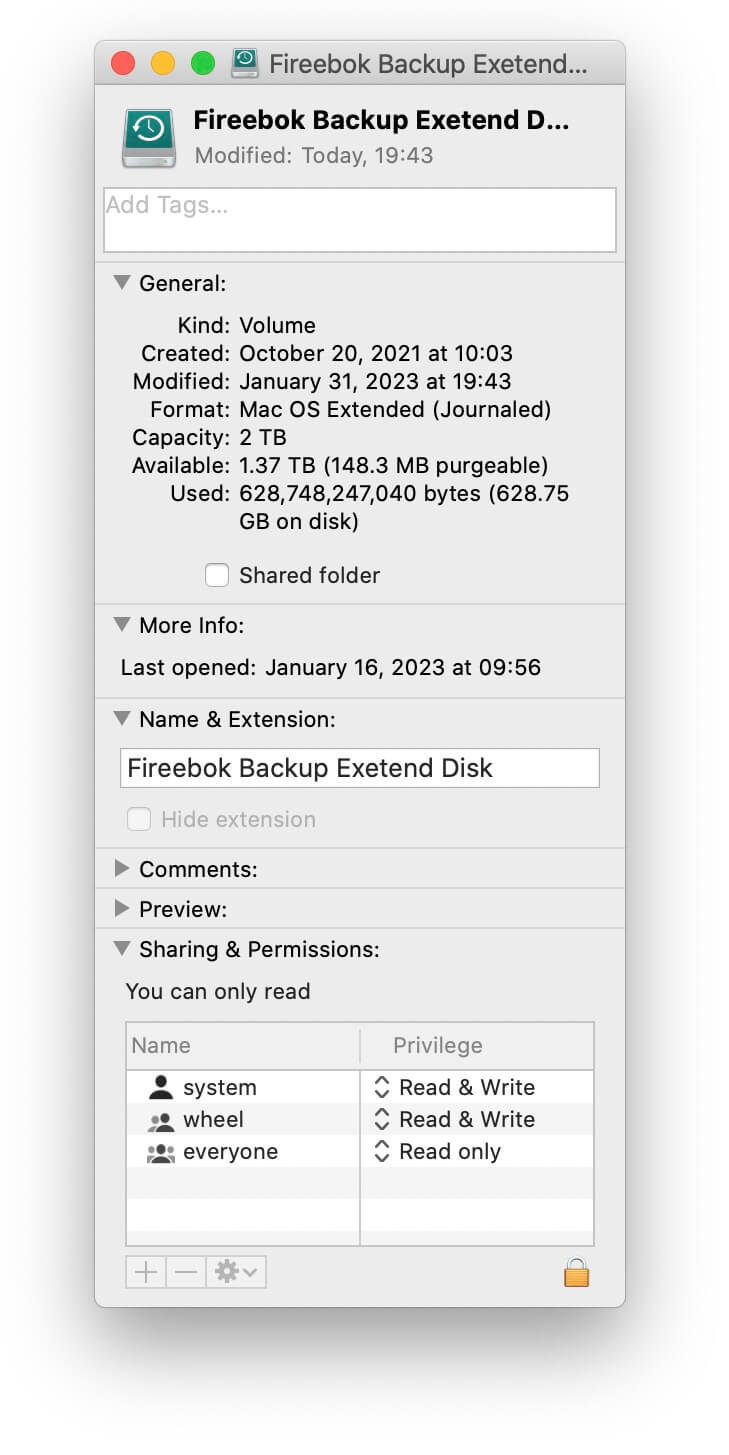Click the Used bytes value
The image size is (729, 1455).
coord(404,508)
